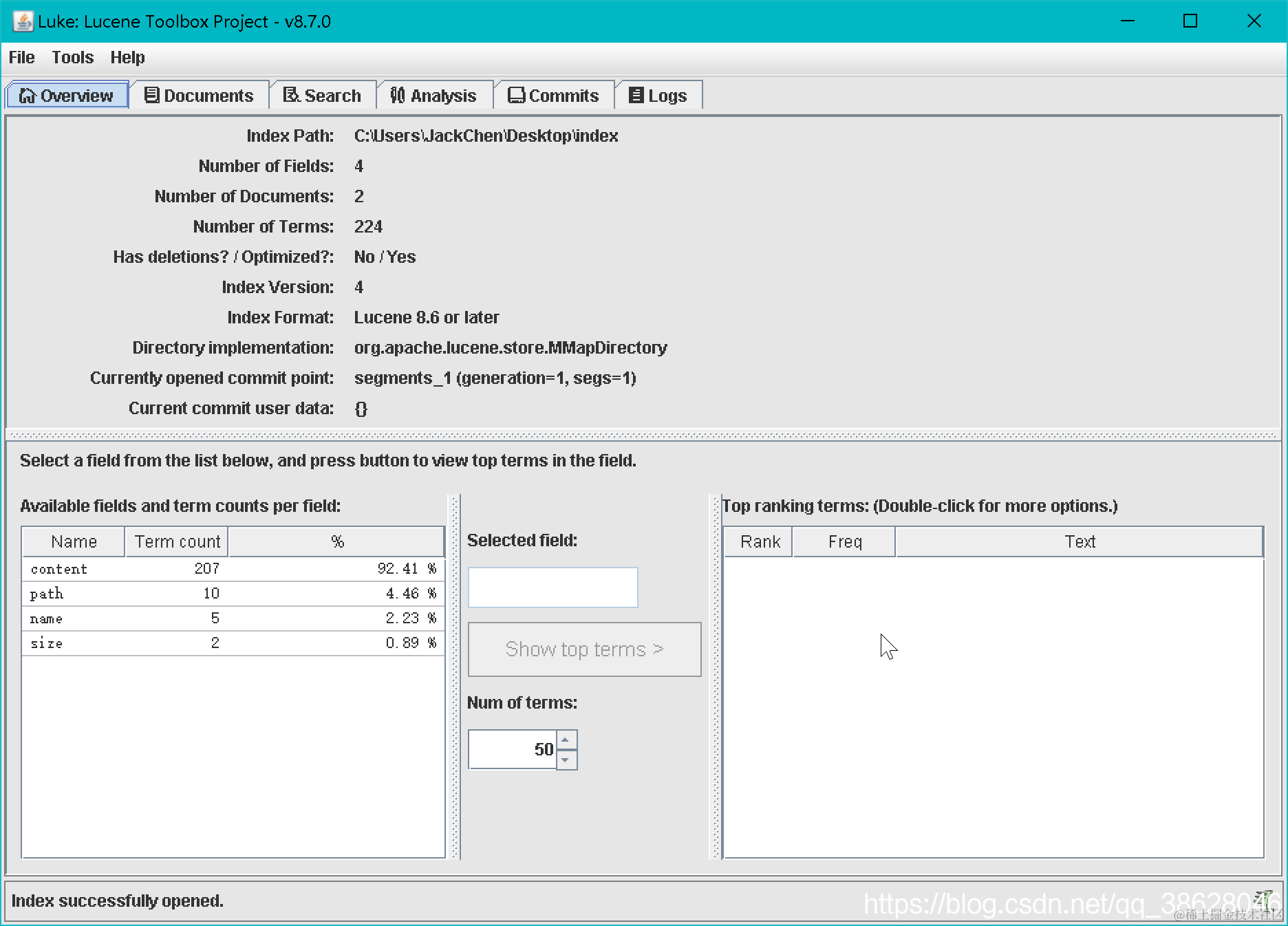Select the size field row

pyautogui.click(x=233, y=643)
